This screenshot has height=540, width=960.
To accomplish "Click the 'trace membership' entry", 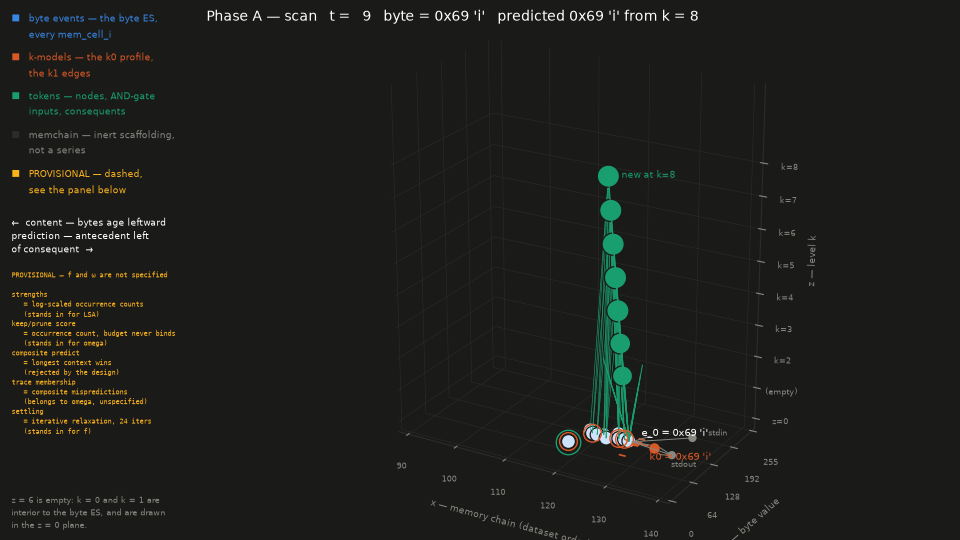I will [x=43, y=383].
